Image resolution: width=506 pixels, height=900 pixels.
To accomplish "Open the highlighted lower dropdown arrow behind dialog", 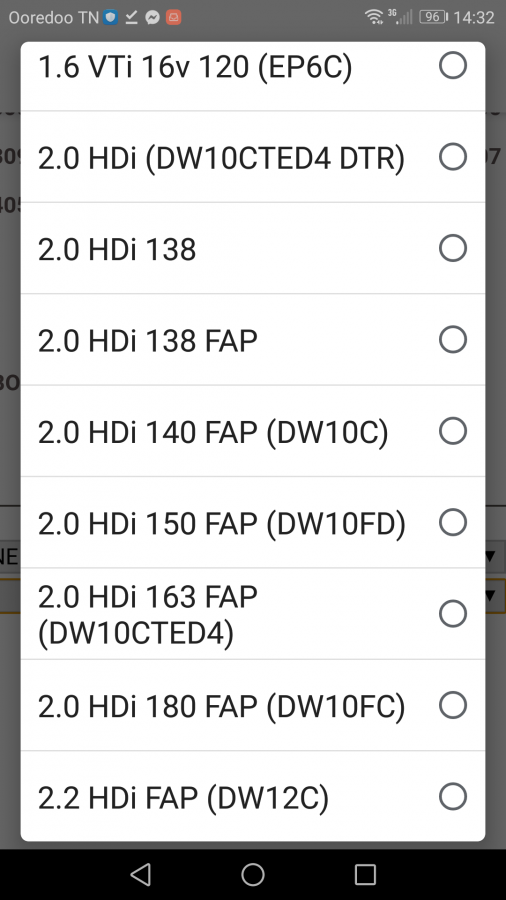I will tap(490, 595).
